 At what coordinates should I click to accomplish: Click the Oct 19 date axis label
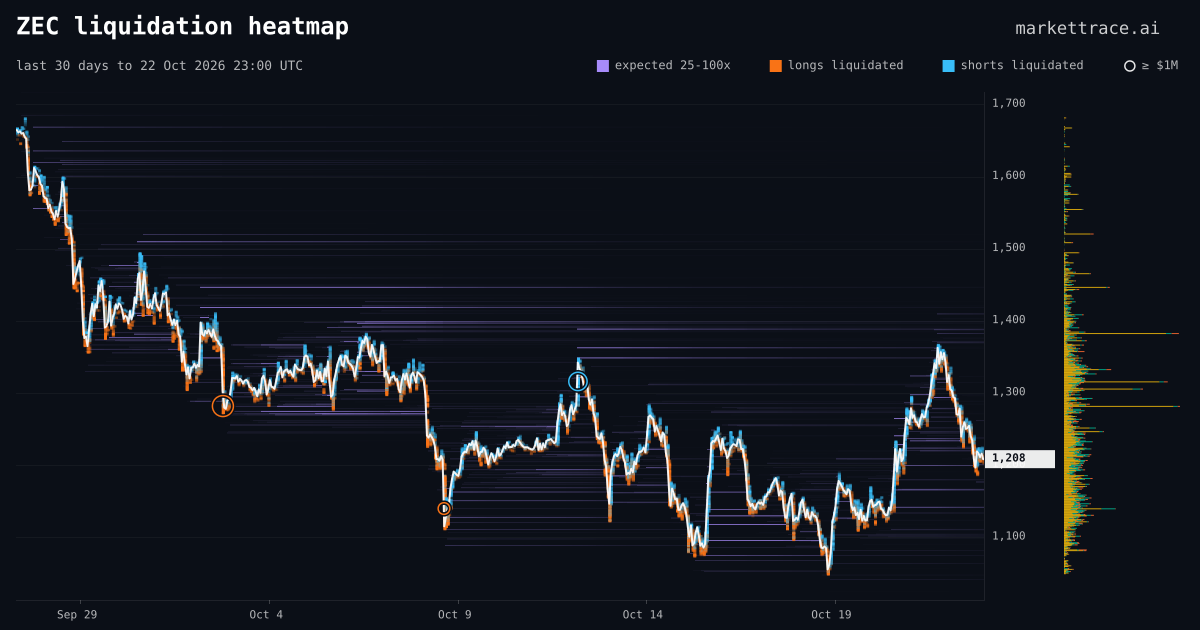tap(831, 614)
